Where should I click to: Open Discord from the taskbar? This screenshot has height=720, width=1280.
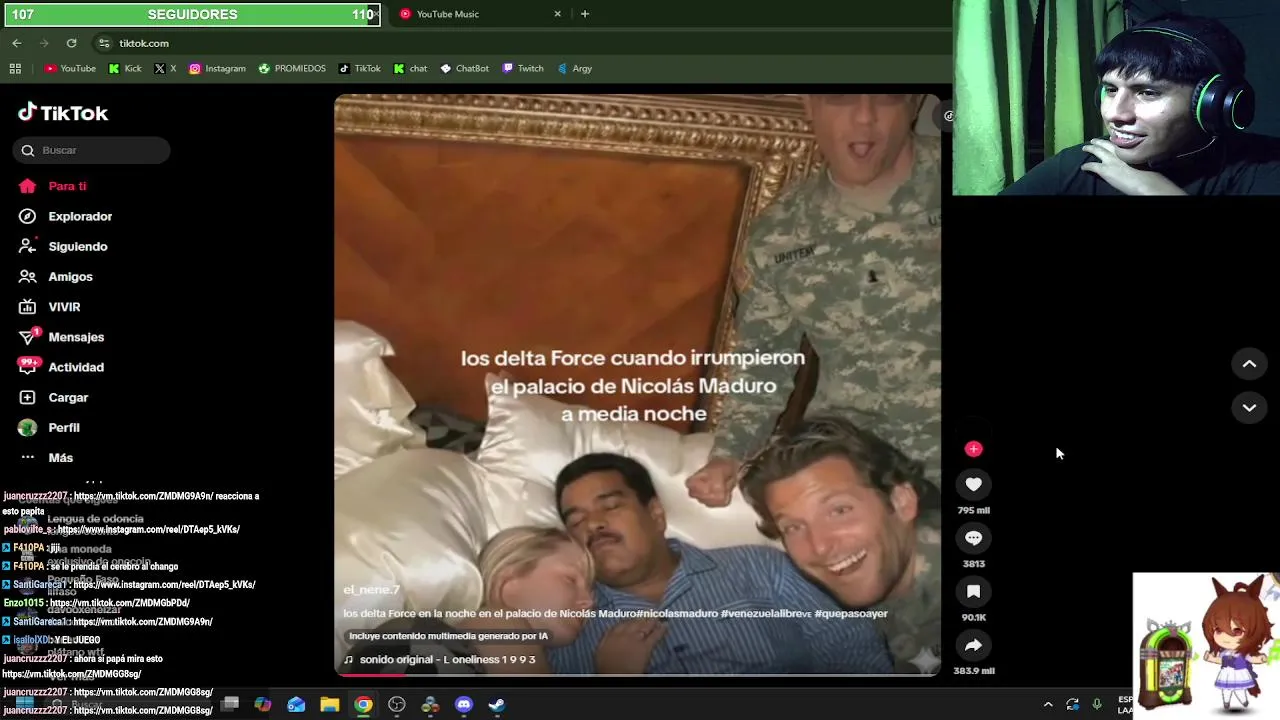463,705
